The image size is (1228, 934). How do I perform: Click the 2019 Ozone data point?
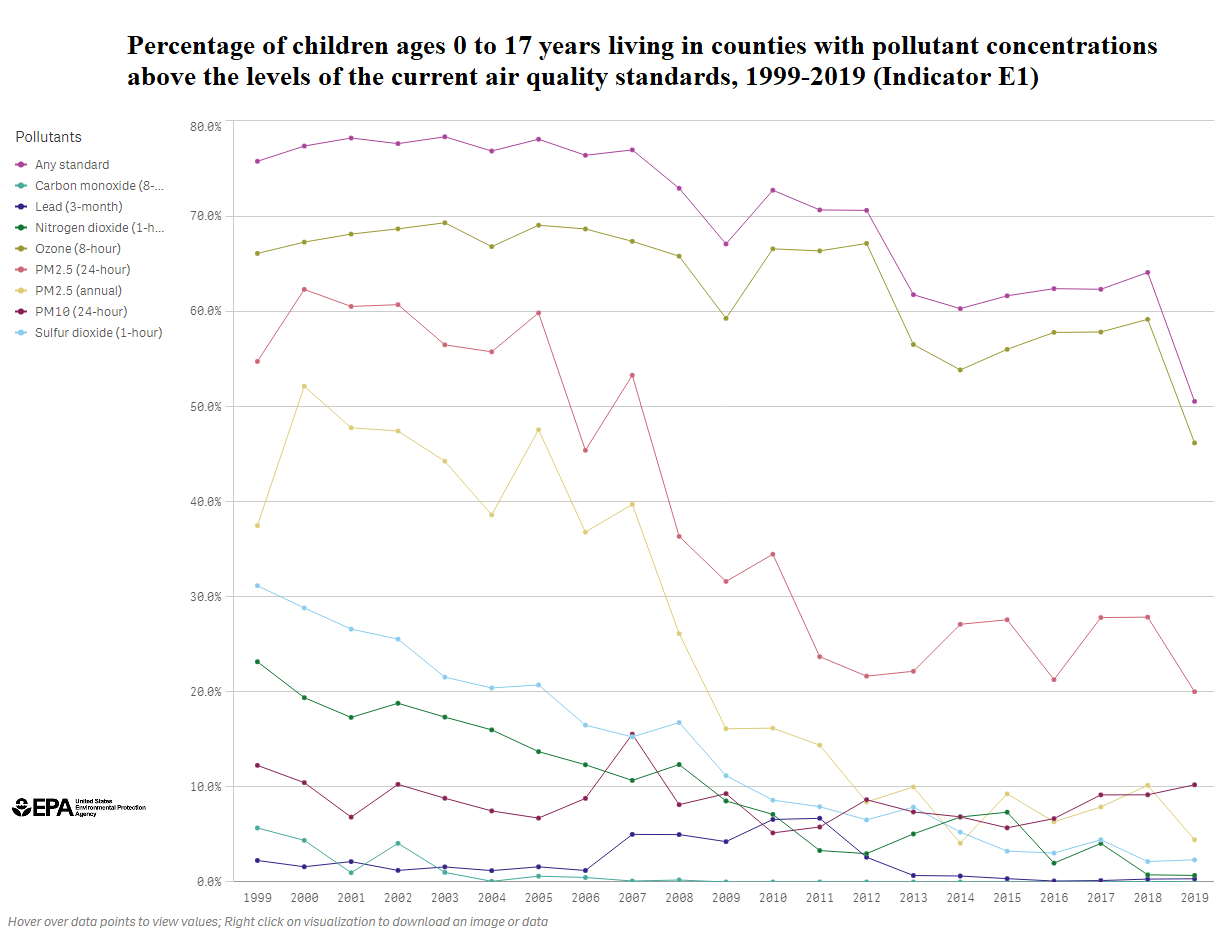point(1194,443)
